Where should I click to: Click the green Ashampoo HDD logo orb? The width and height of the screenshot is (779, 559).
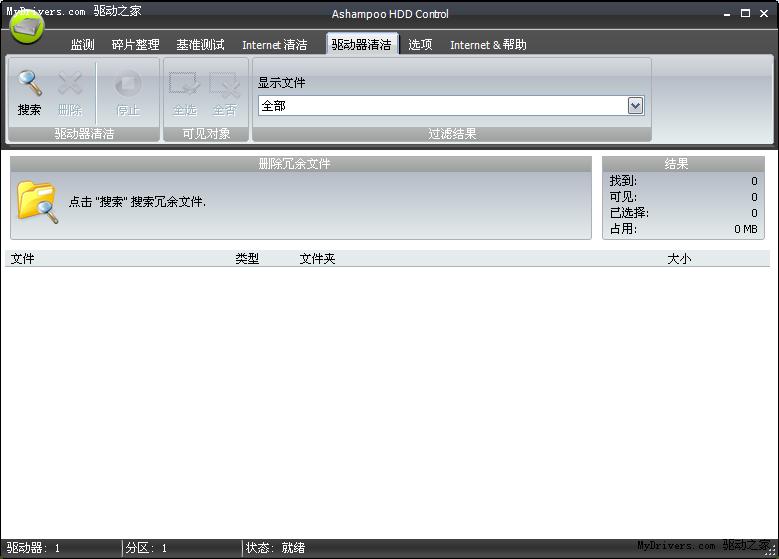point(26,26)
